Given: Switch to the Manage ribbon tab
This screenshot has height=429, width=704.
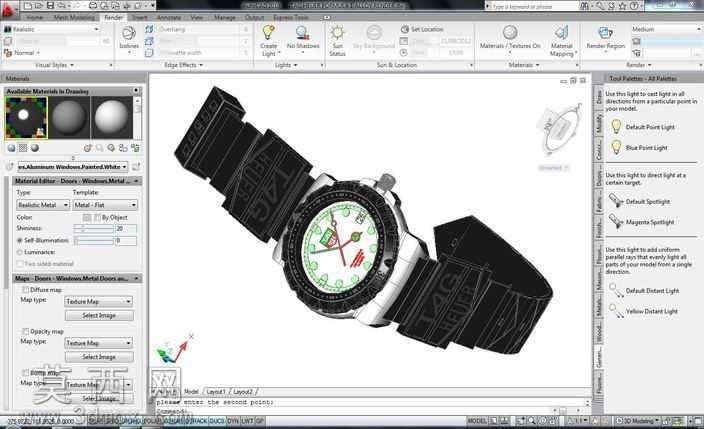Looking at the screenshot, I should (x=224, y=18).
